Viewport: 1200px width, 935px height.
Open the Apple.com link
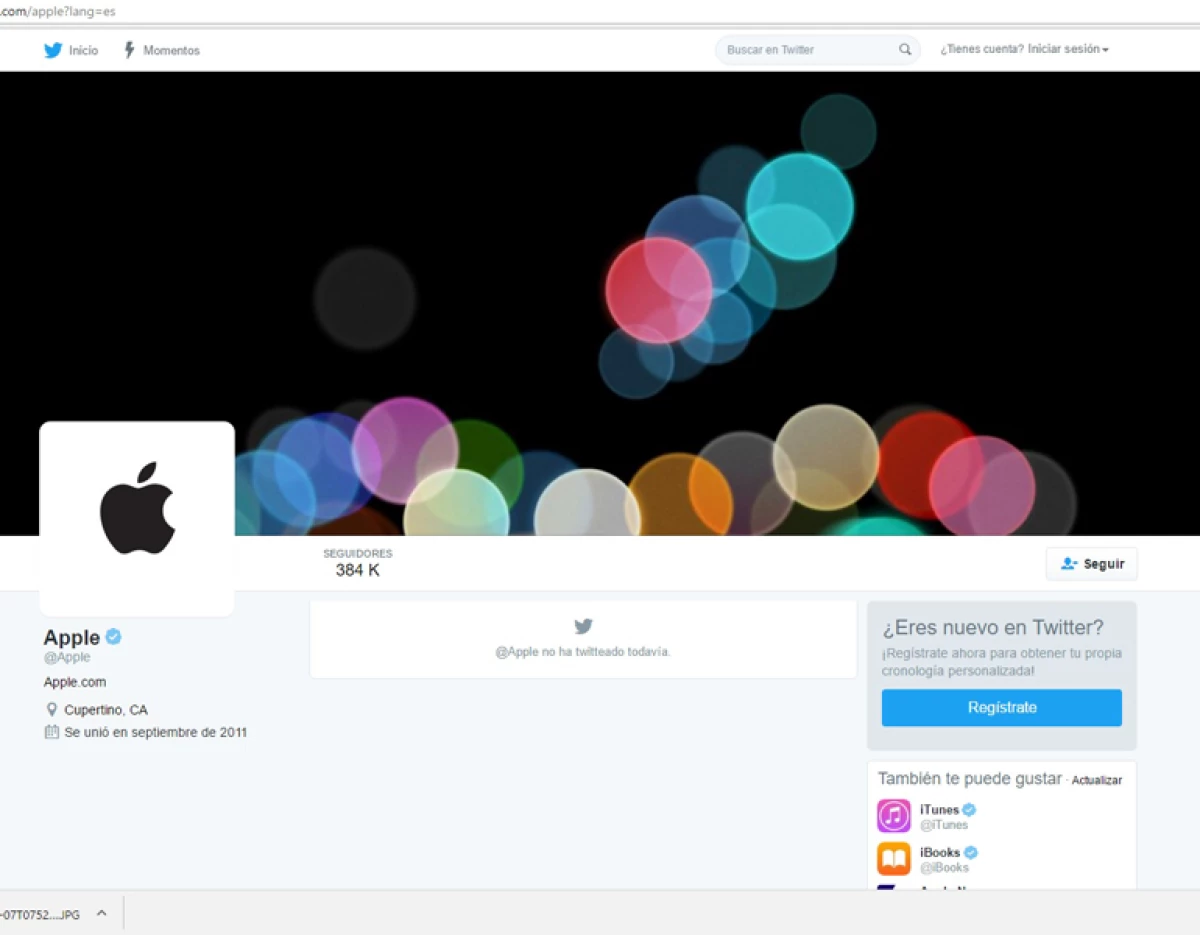coord(75,682)
